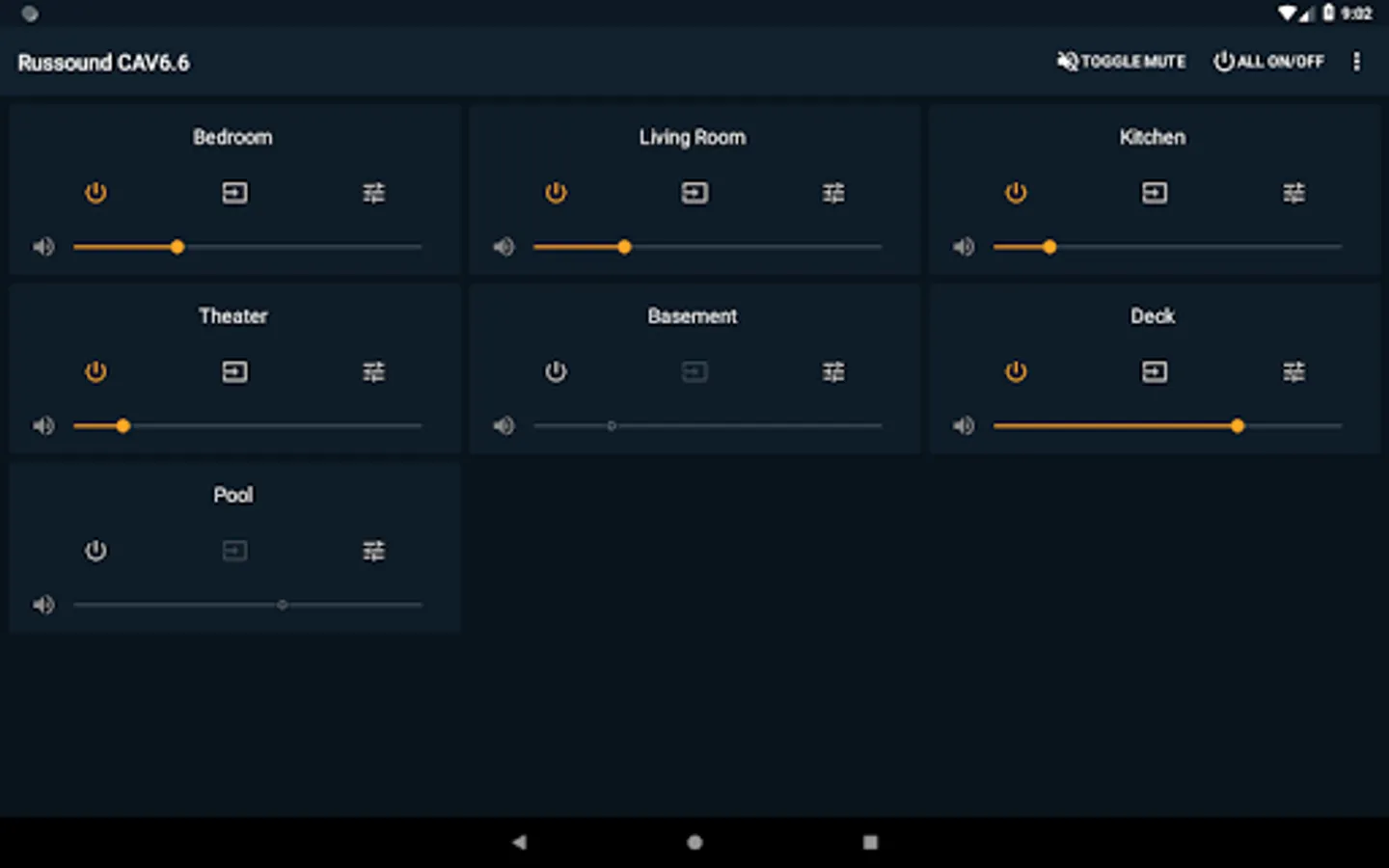1389x868 pixels.
Task: Click the All On/Off button
Action: [x=1268, y=62]
